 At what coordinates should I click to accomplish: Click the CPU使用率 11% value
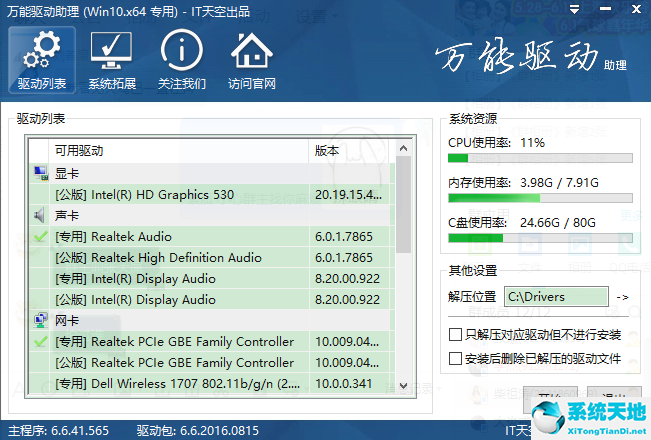click(533, 143)
